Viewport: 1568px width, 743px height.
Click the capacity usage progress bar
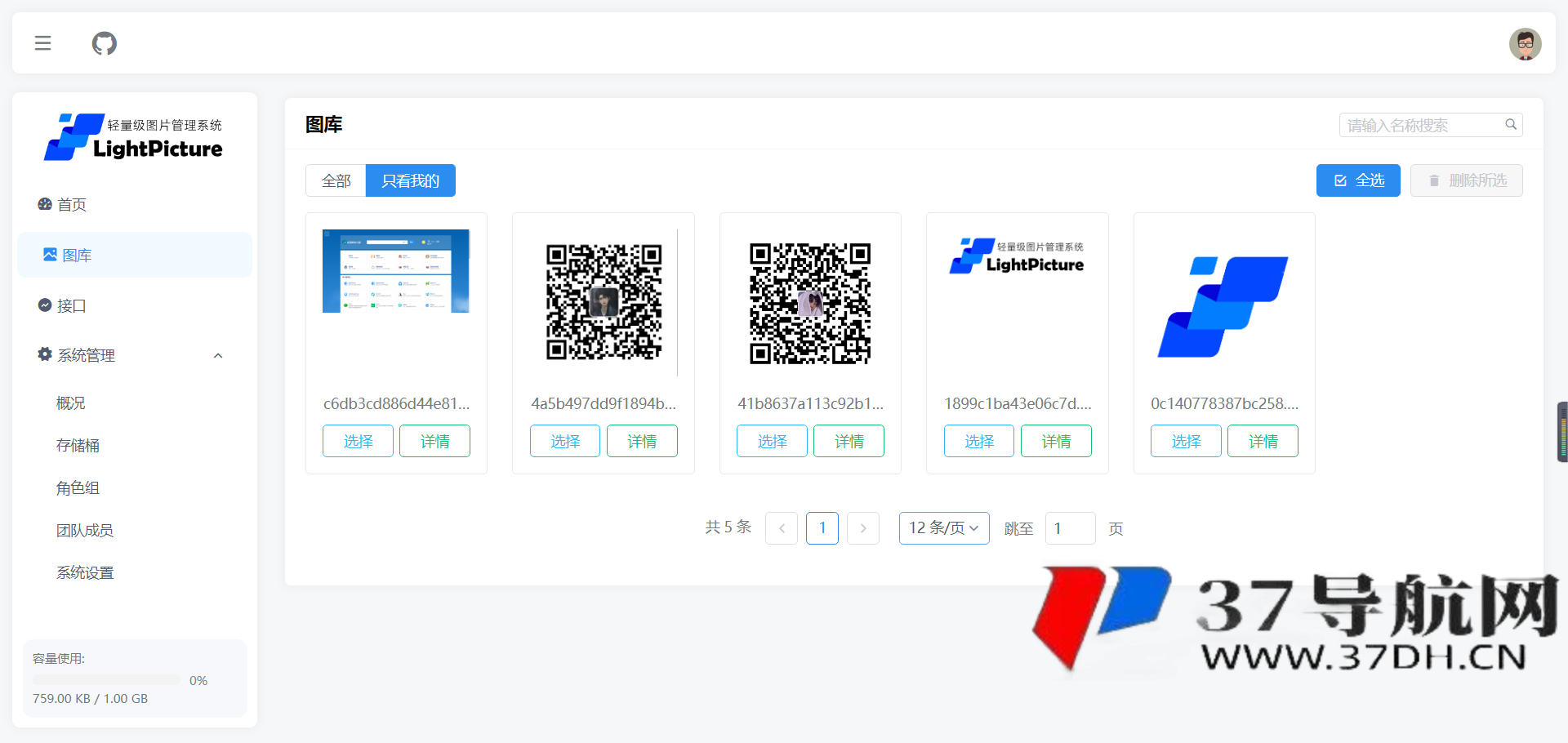click(106, 678)
